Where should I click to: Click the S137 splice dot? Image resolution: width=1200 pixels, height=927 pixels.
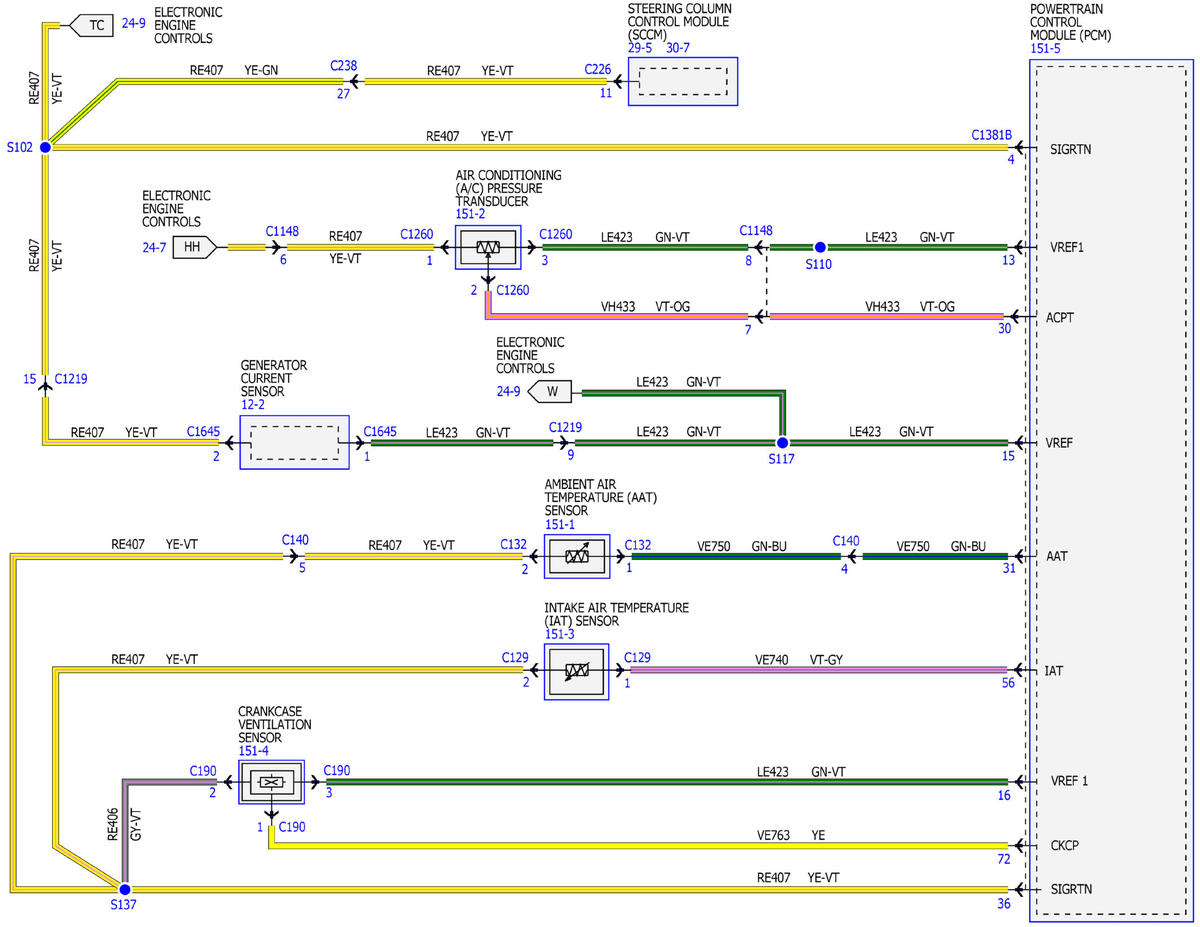pos(125,889)
